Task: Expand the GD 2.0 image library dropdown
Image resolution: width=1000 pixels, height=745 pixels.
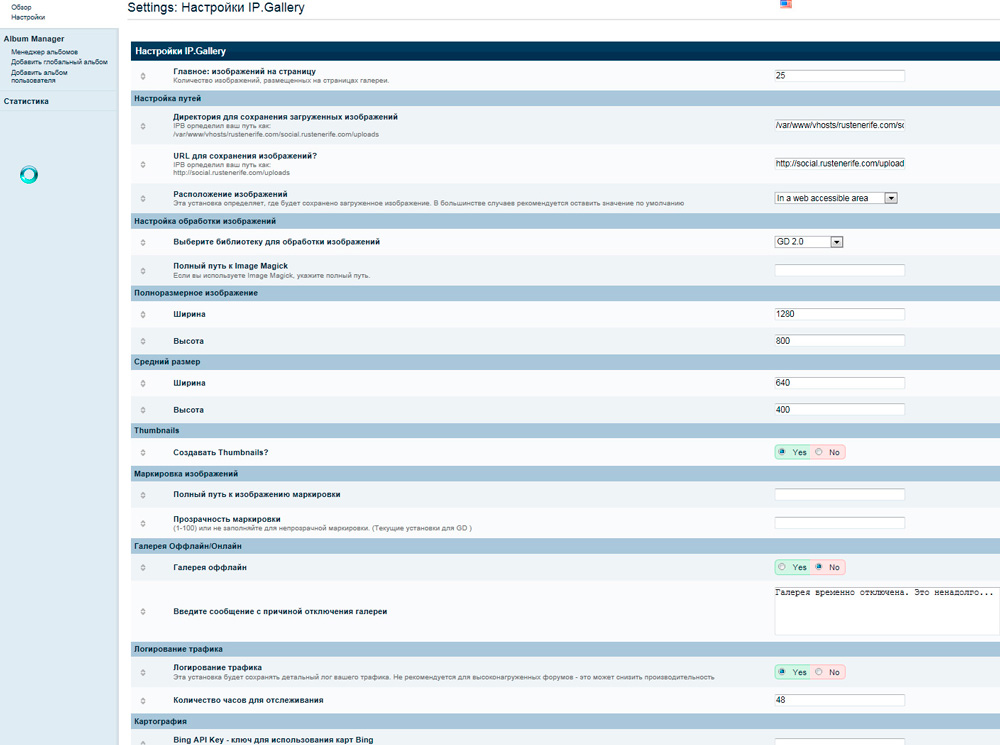Action: [x=810, y=241]
